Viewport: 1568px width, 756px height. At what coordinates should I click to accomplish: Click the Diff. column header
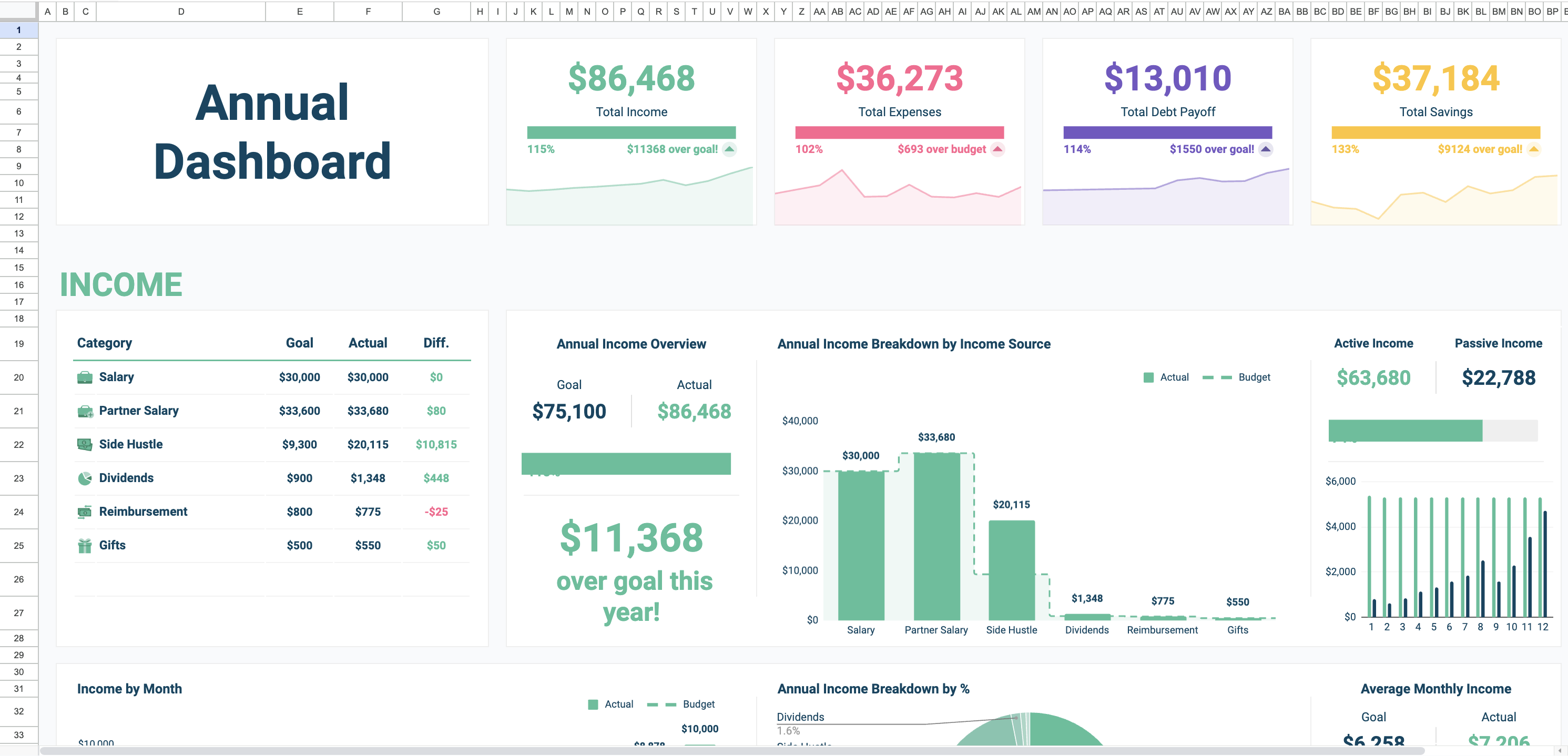coord(436,343)
